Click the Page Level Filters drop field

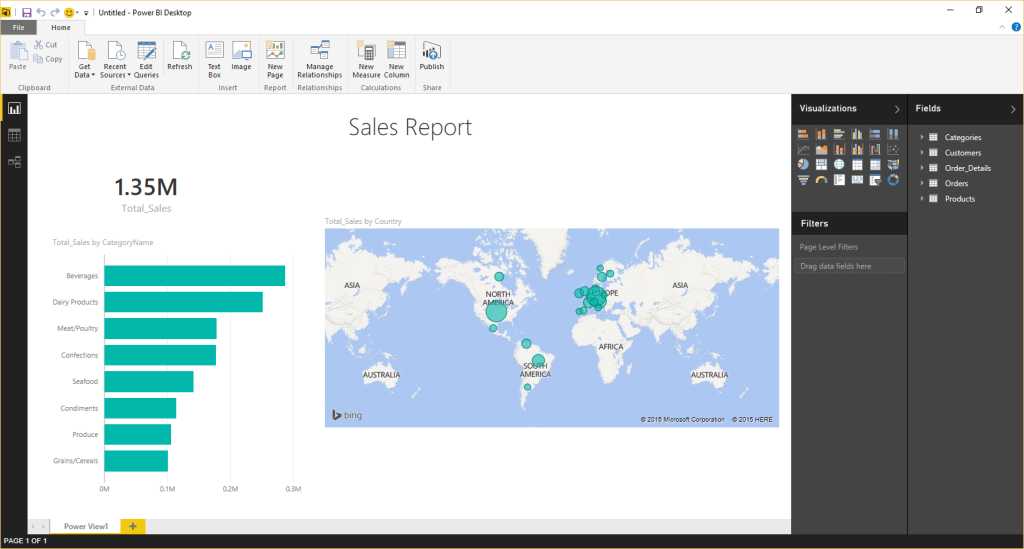click(849, 266)
